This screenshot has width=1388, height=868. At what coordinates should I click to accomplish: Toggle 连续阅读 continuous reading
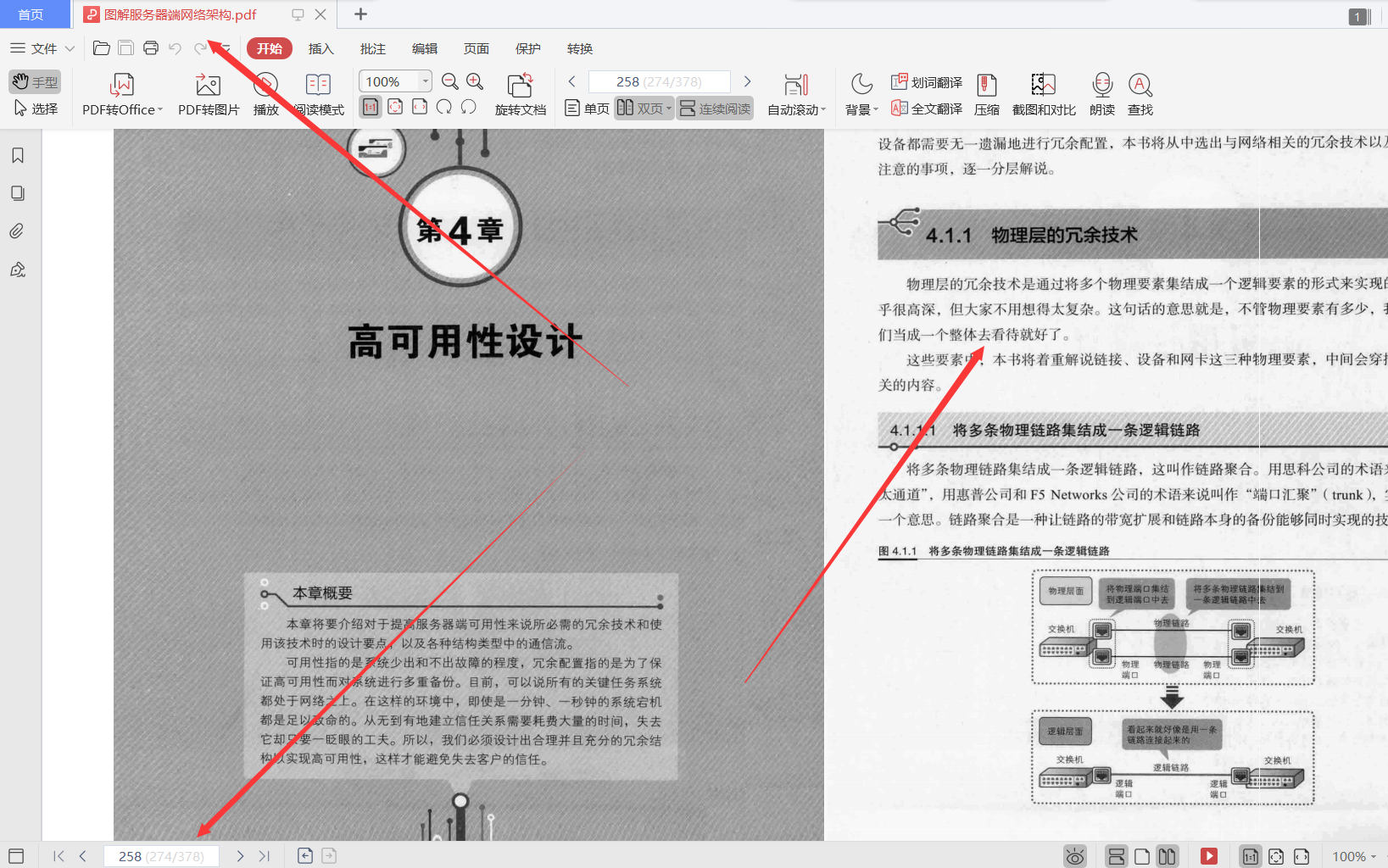pos(715,108)
